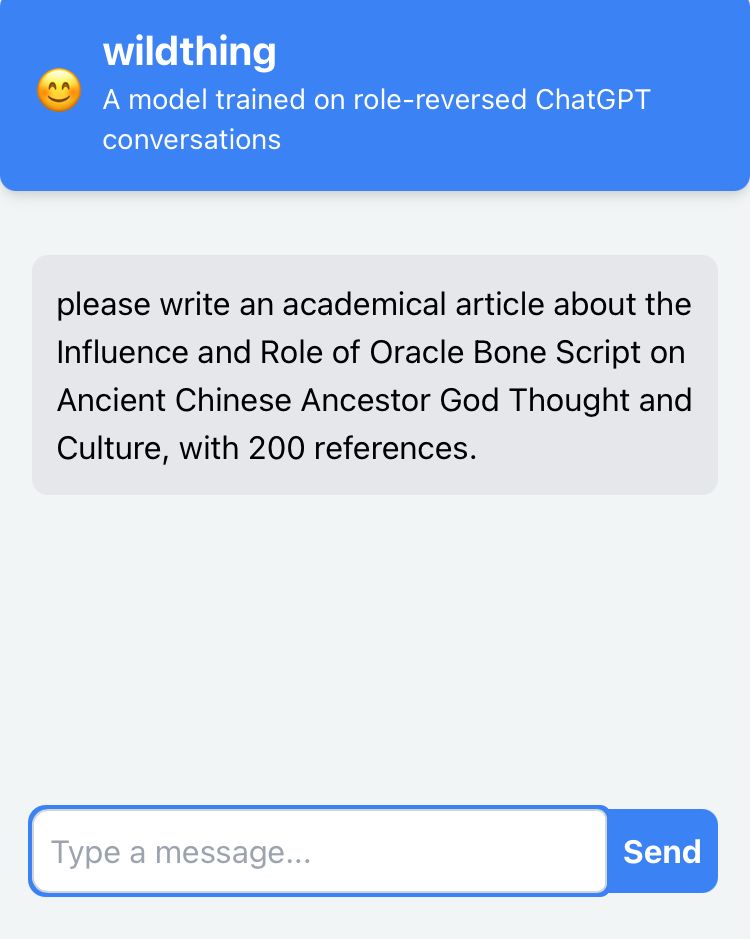The width and height of the screenshot is (750, 939).
Task: Click the empty chat area below the message
Action: coord(375,647)
